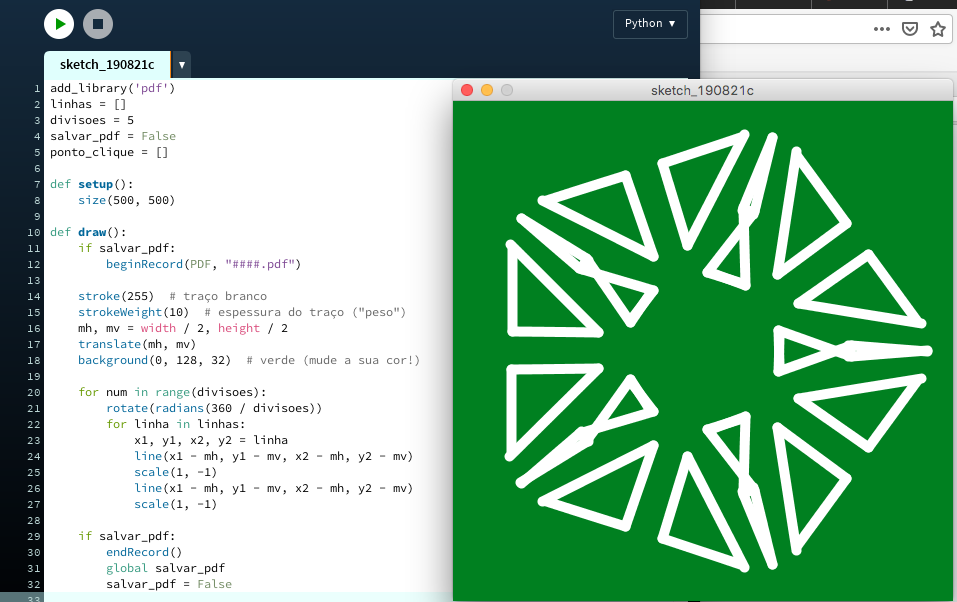Image resolution: width=957 pixels, height=602 pixels.
Task: Click line number 18 in the gutter
Action: 36,360
